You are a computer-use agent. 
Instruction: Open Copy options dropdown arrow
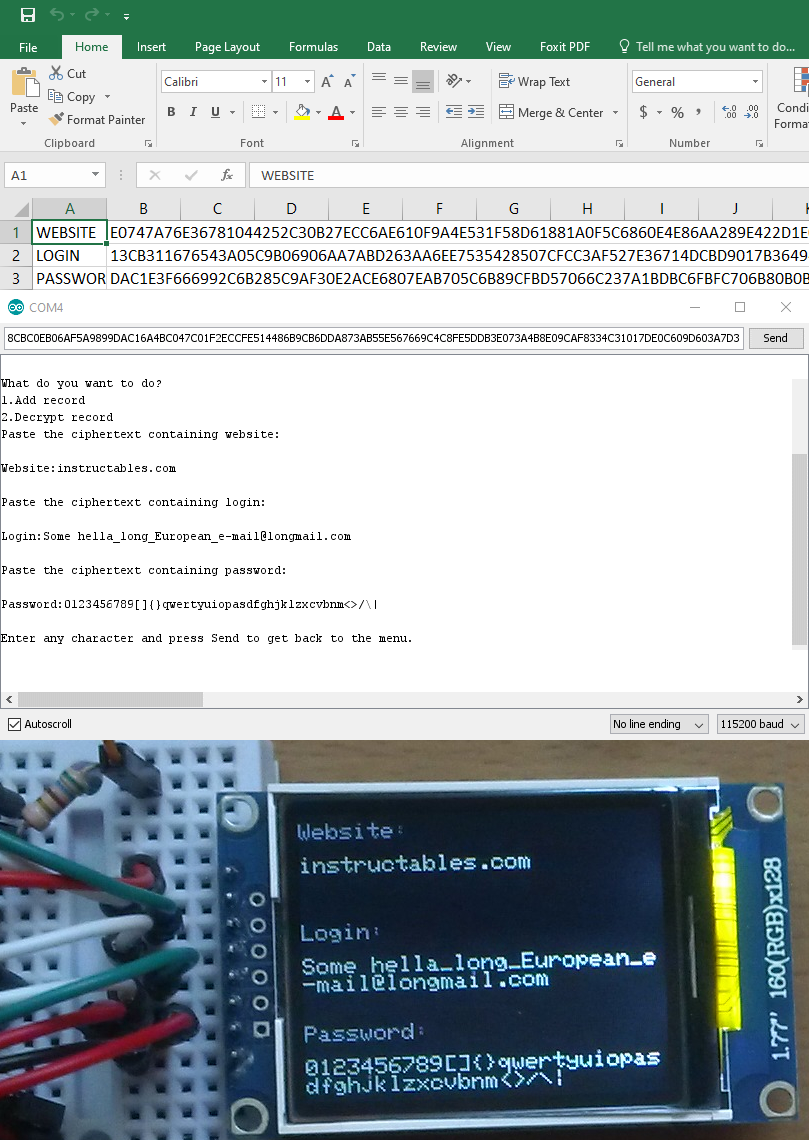[108, 97]
